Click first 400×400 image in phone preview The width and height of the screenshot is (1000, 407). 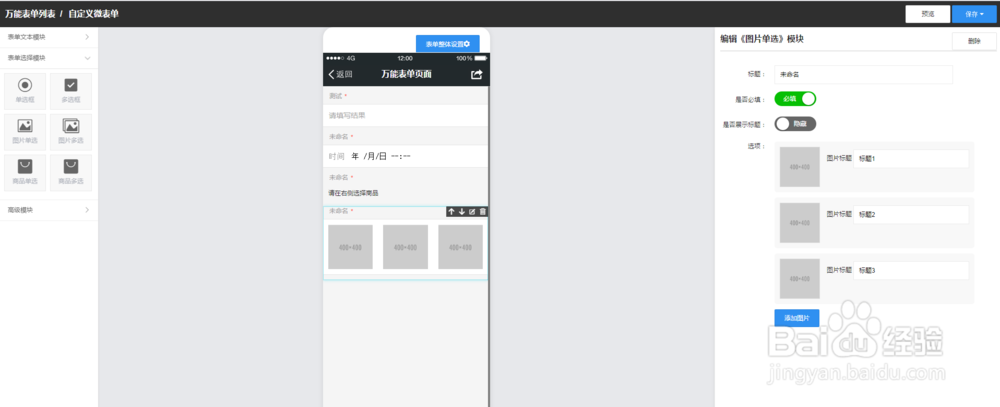[x=350, y=247]
